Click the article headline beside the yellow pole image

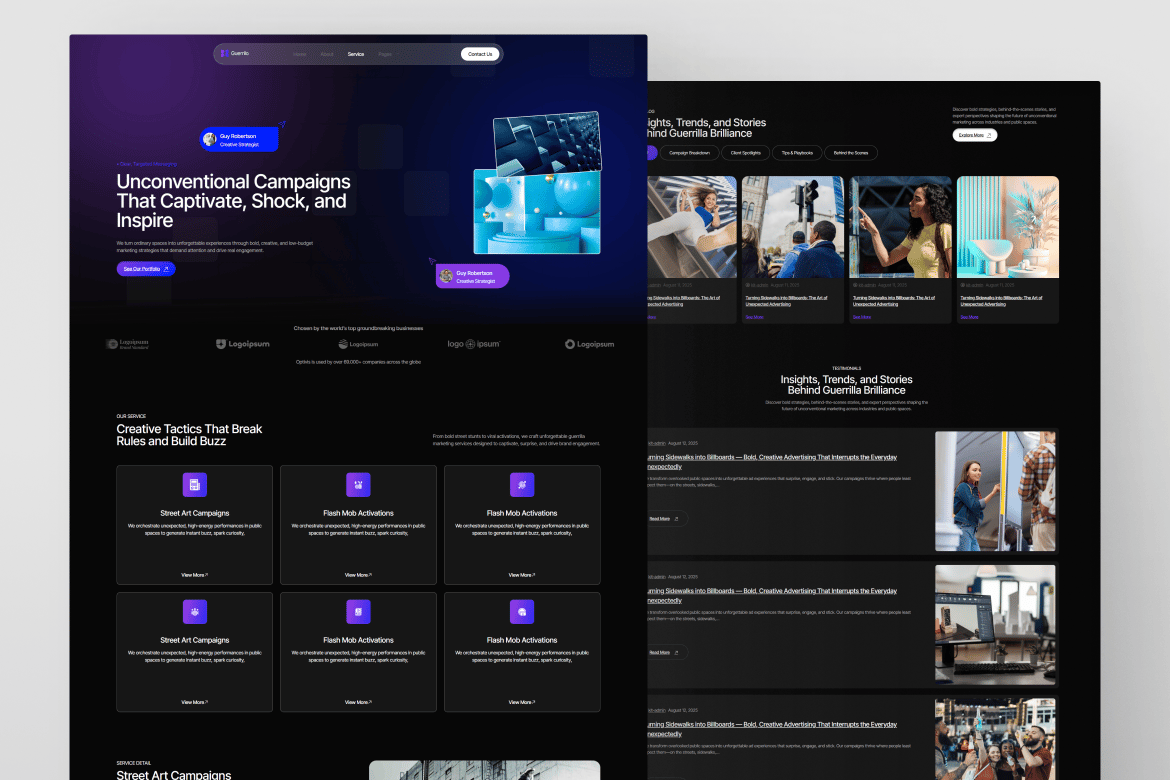click(x=772, y=461)
